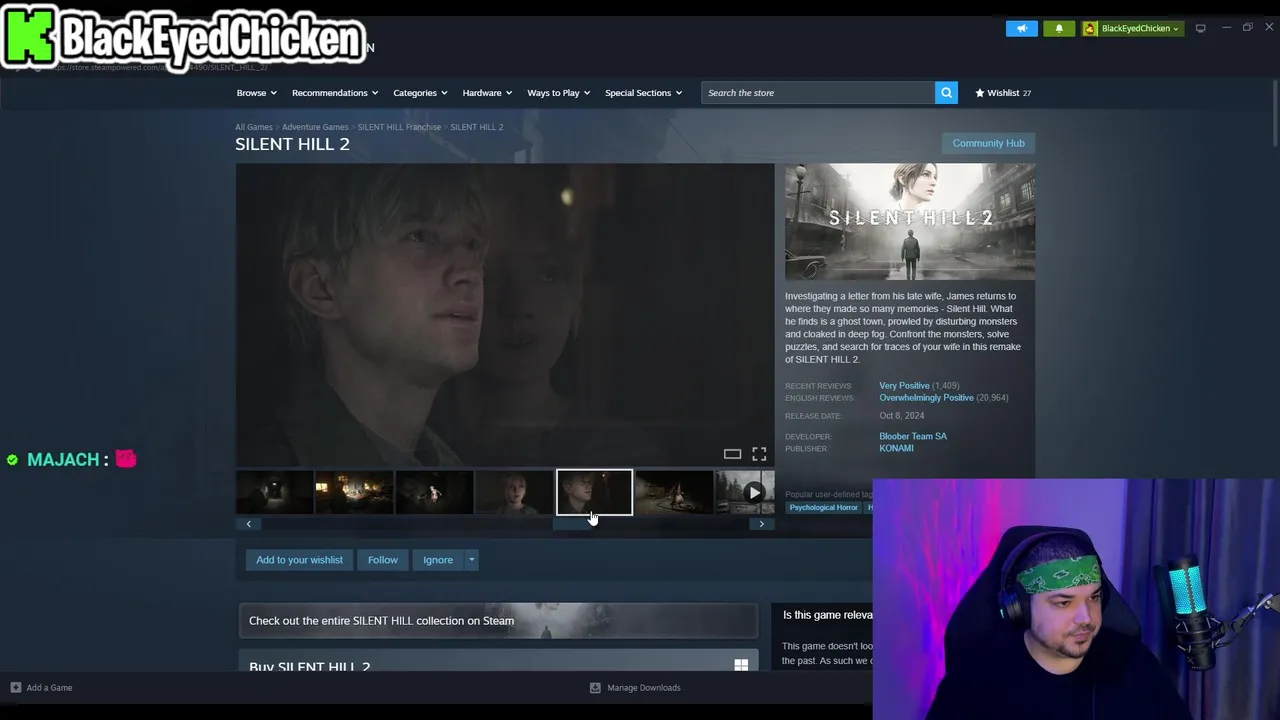
Task: Click the Ignore button
Action: tap(438, 560)
